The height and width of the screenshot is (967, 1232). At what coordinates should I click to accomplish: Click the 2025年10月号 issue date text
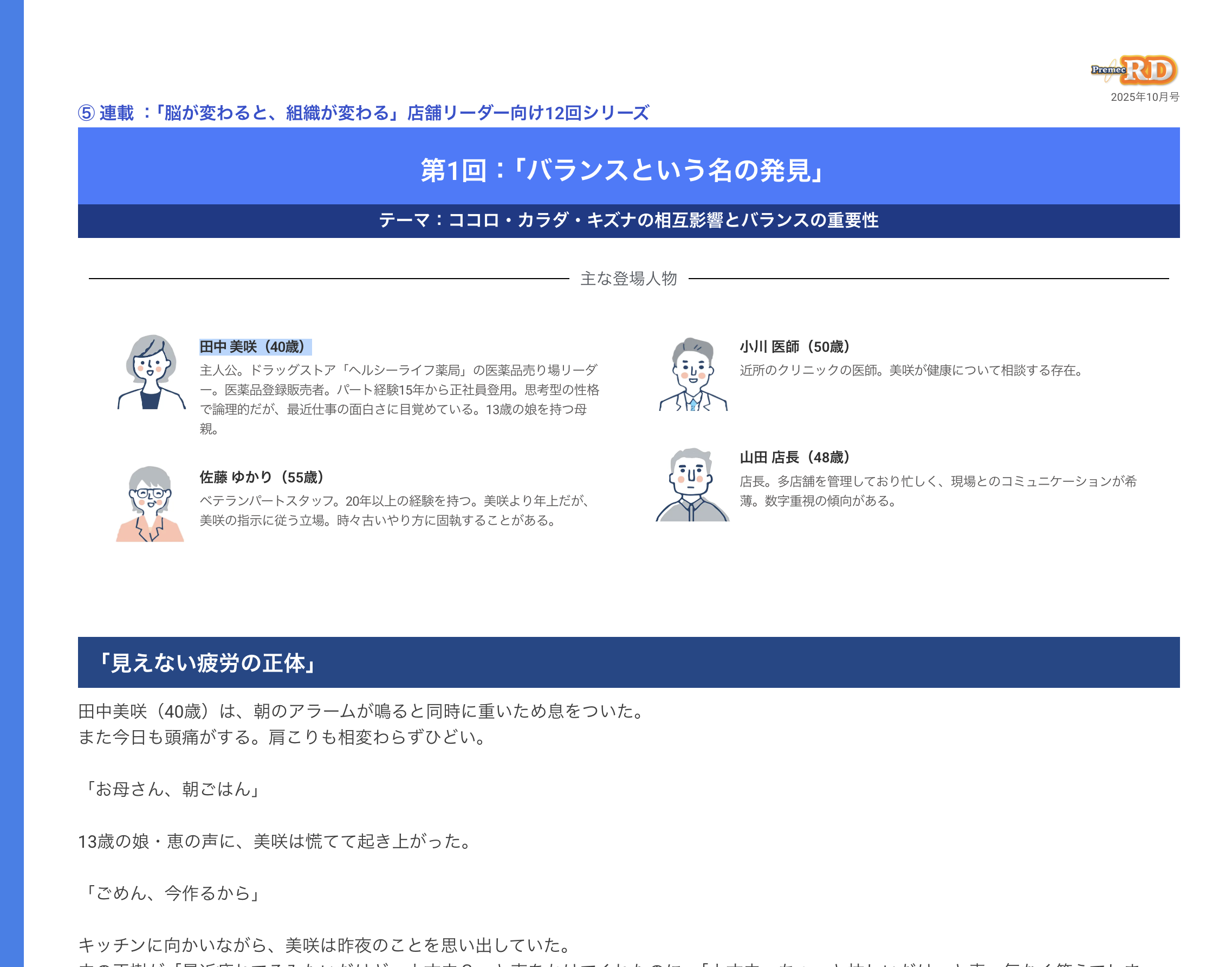pyautogui.click(x=1144, y=97)
